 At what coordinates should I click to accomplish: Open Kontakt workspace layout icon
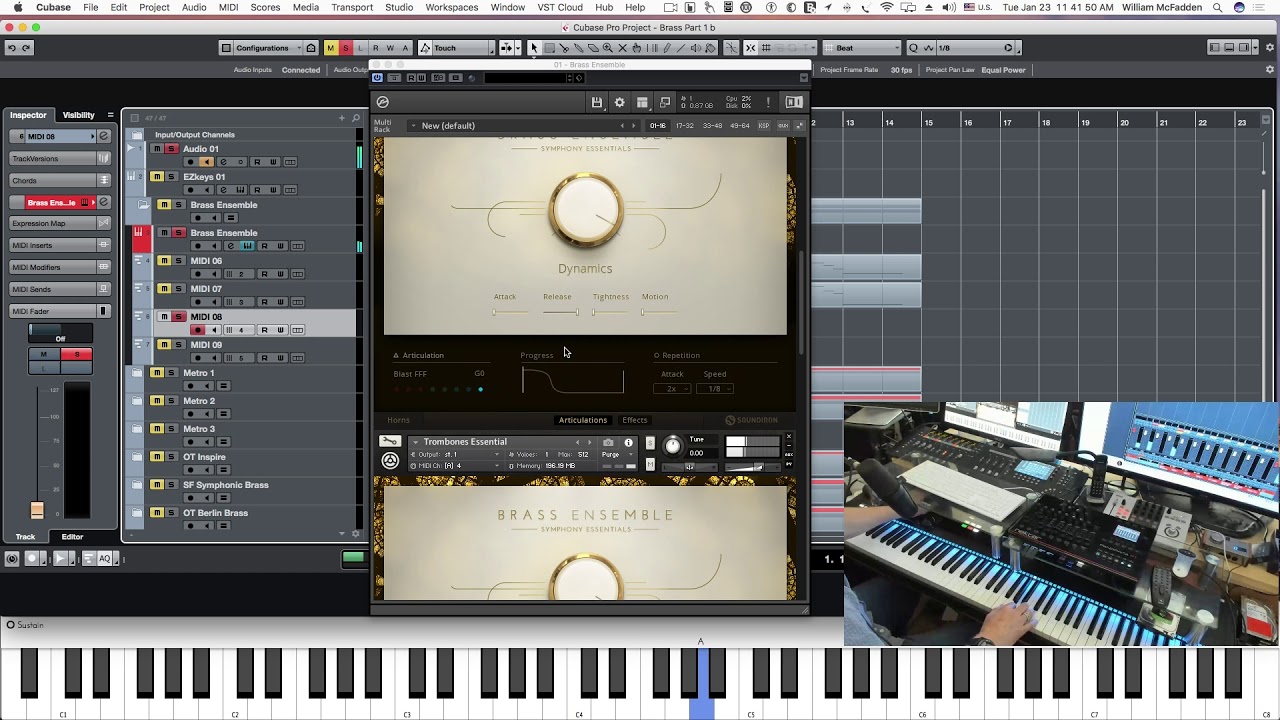642,102
